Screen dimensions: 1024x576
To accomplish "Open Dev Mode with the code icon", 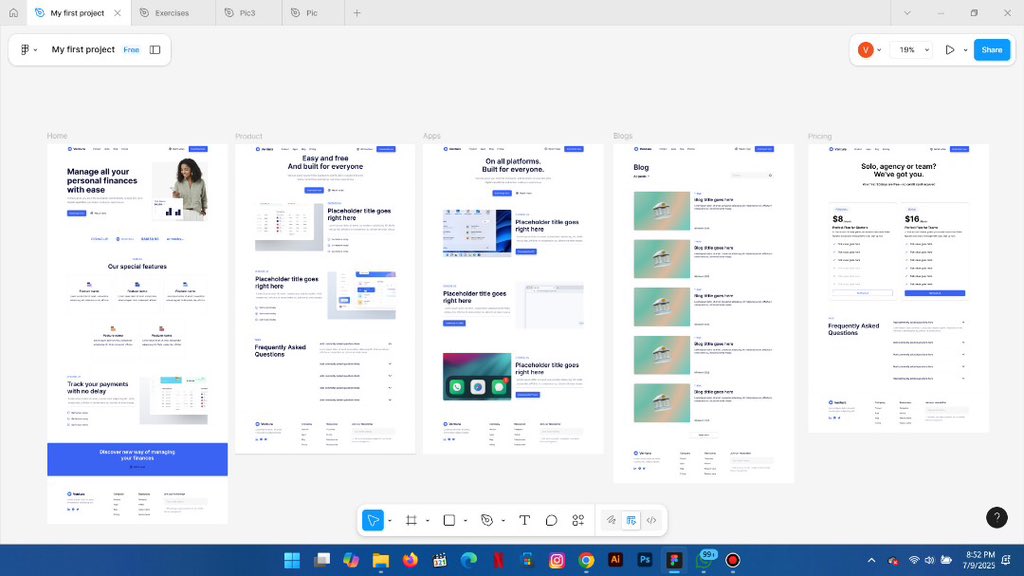I will pyautogui.click(x=651, y=520).
